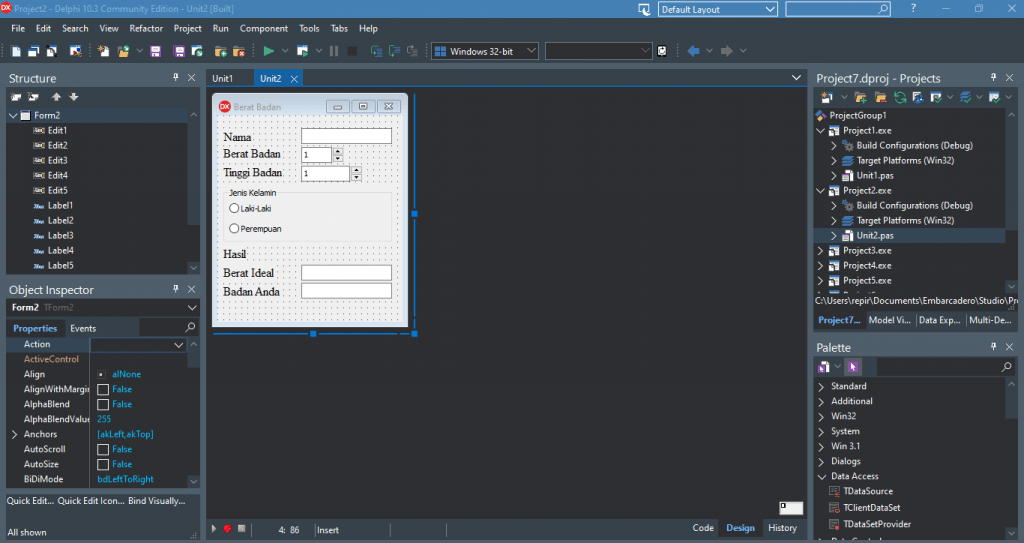Click the Add File to Project icon
This screenshot has height=543, width=1024.
click(221, 51)
